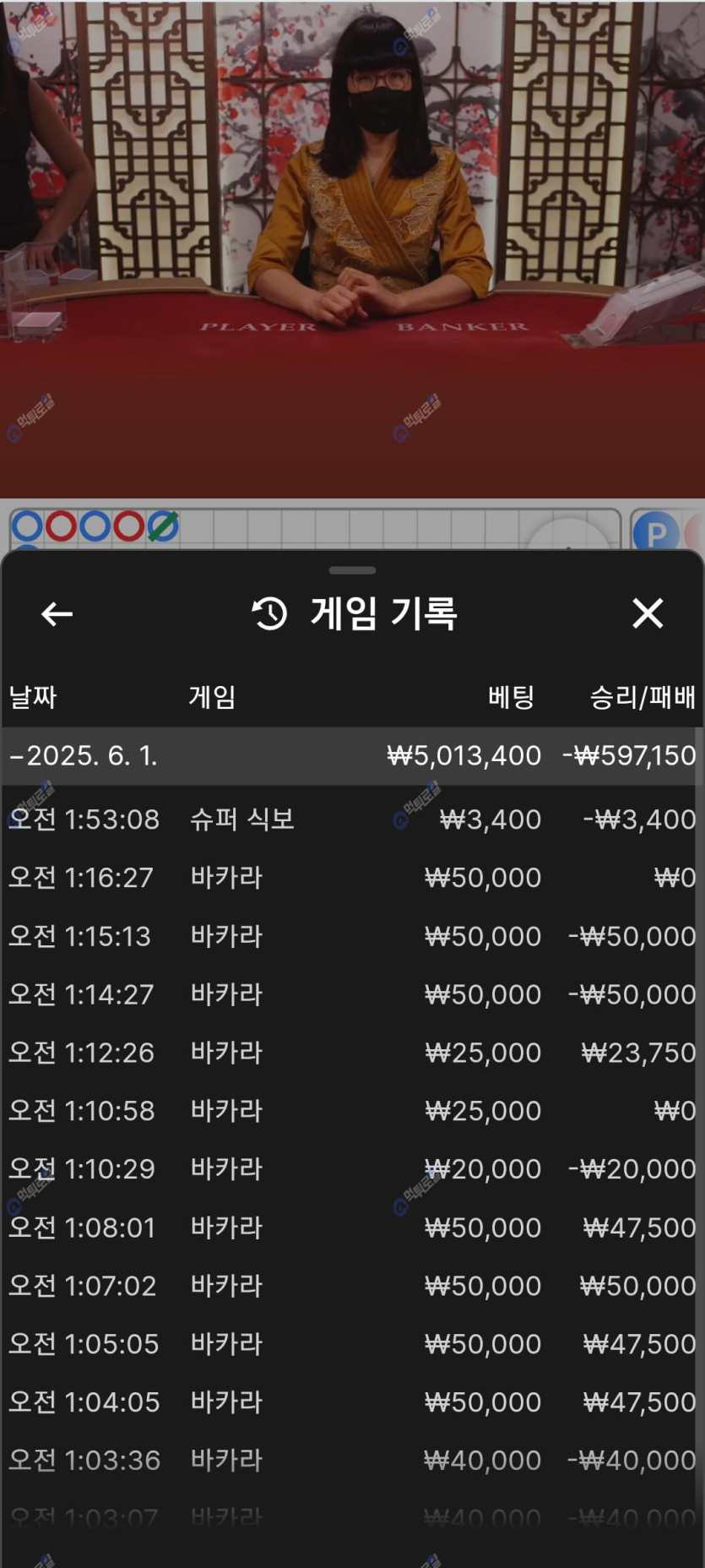
Task: Select the first blue circle in roadmap
Action: click(27, 526)
